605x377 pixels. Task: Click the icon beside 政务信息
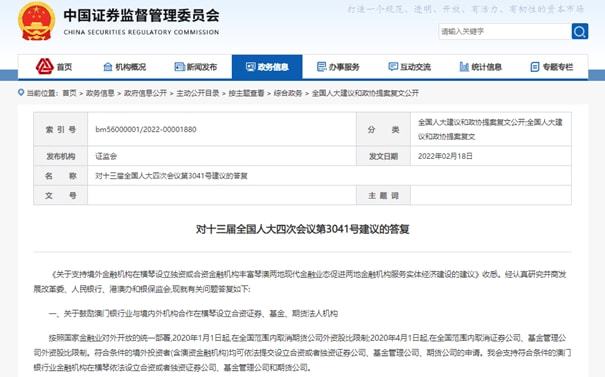251,67
